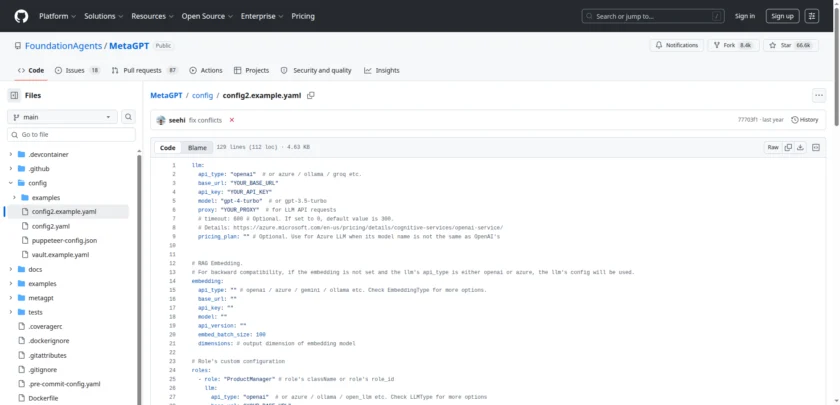840x405 pixels.
Task: Open the symbols panel icon
Action: [816, 147]
